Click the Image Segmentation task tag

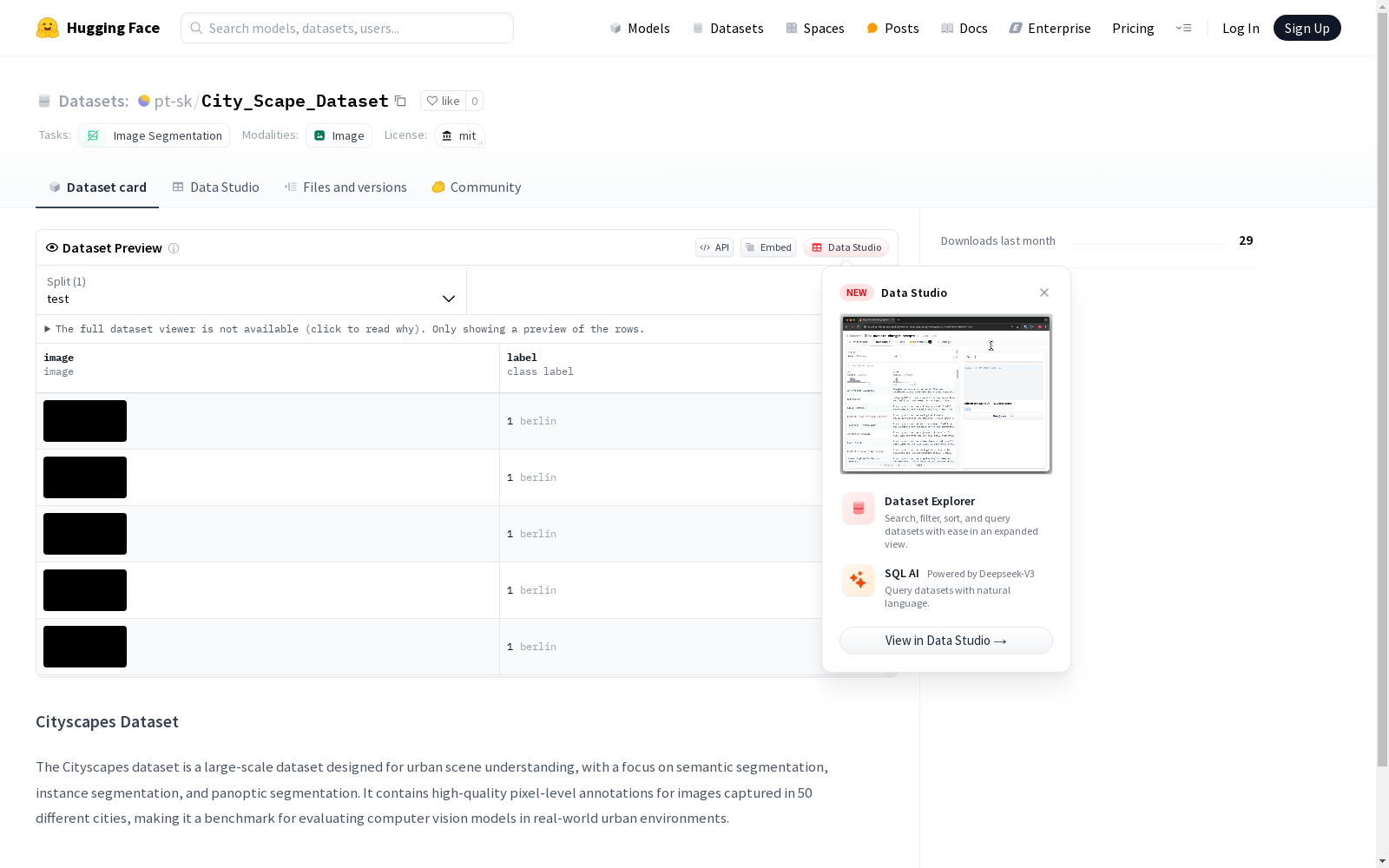click(x=155, y=135)
